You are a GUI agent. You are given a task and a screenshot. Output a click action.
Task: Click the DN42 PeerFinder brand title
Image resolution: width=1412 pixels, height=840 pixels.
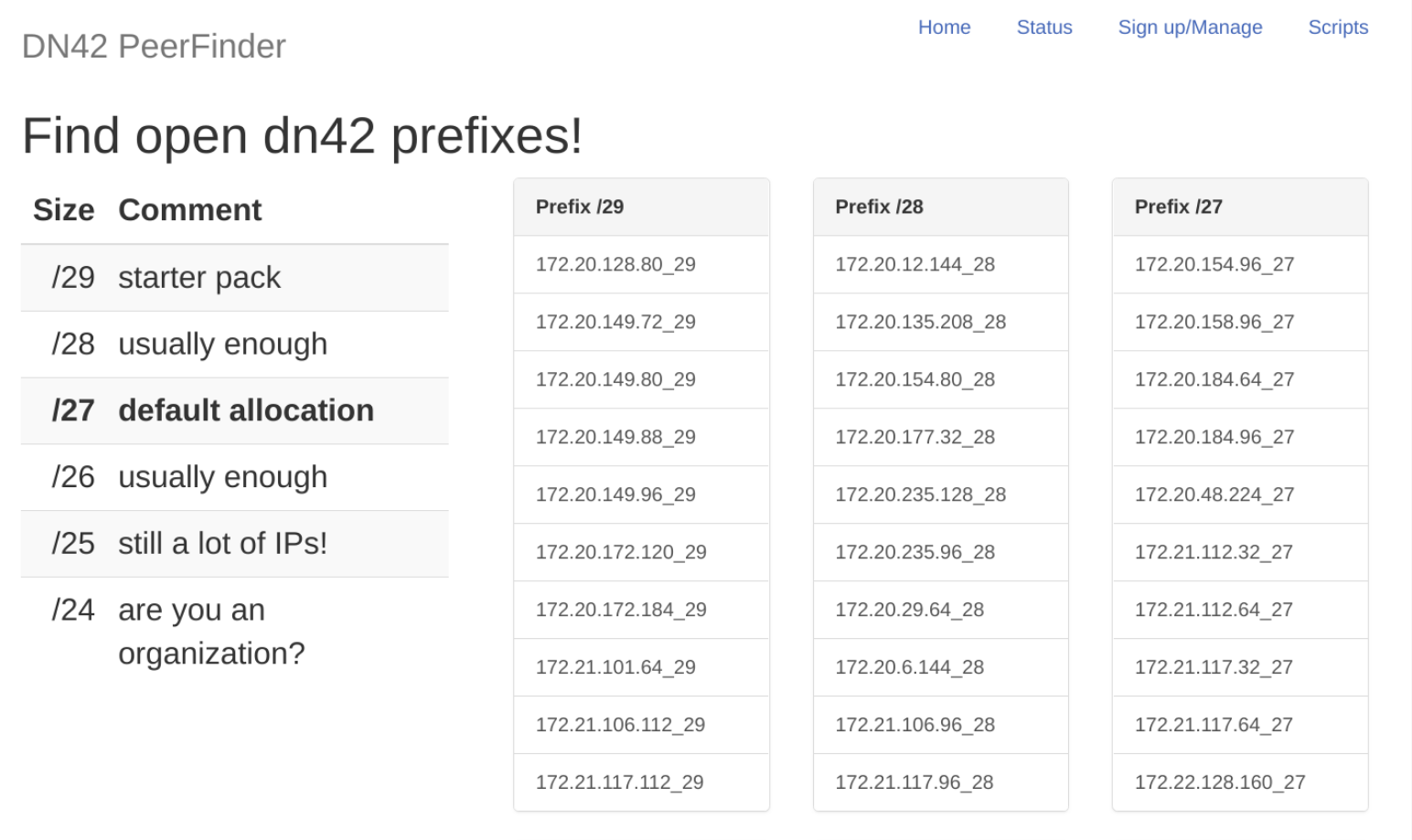point(154,46)
